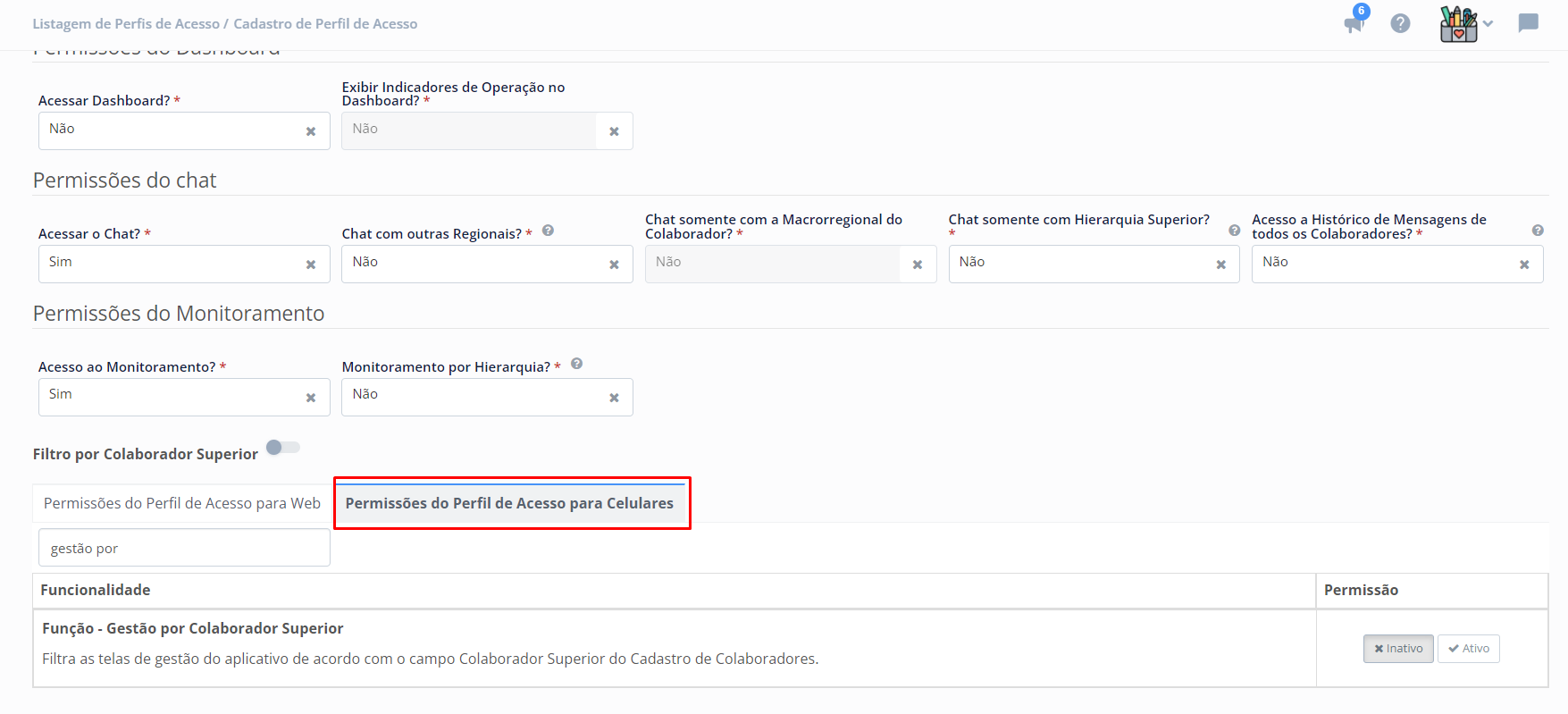Clear the Acessar Dashboard selection
Viewport: 1568px width, 714px height.
tap(311, 131)
